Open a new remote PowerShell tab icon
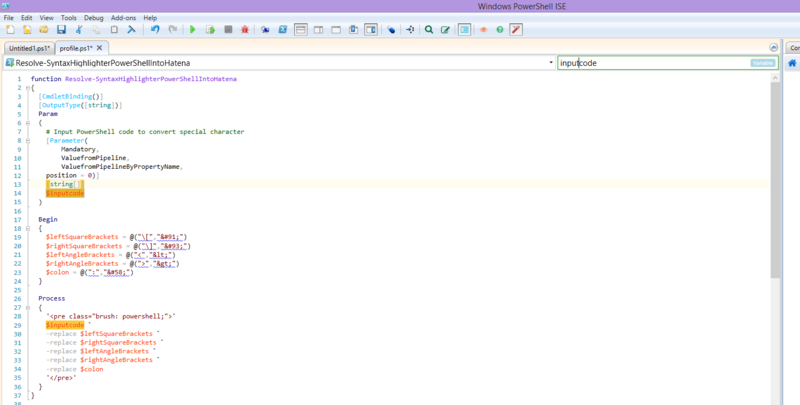Viewport: 800px width, 405px height. pos(265,30)
